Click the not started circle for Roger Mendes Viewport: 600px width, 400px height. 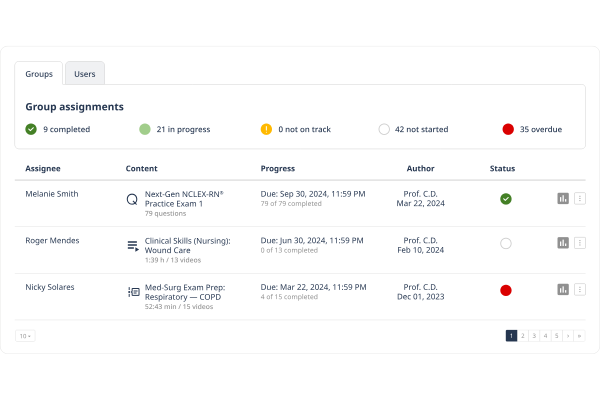(506, 243)
